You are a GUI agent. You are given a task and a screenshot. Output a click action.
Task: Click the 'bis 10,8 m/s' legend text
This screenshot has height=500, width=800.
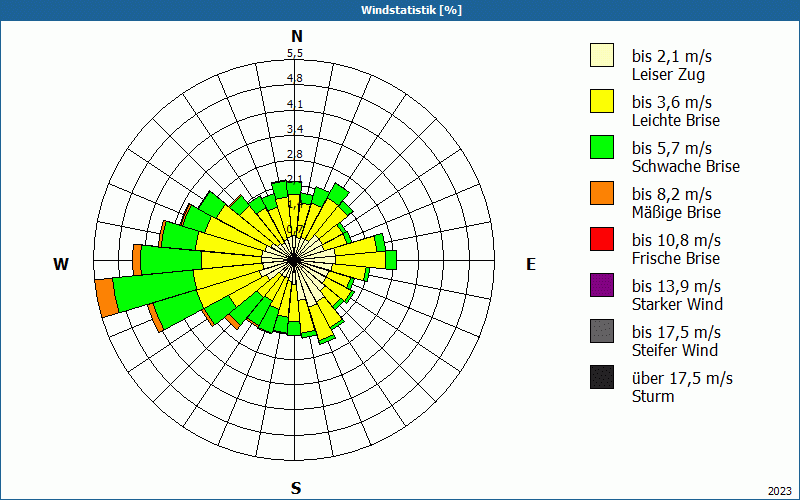tap(676, 240)
